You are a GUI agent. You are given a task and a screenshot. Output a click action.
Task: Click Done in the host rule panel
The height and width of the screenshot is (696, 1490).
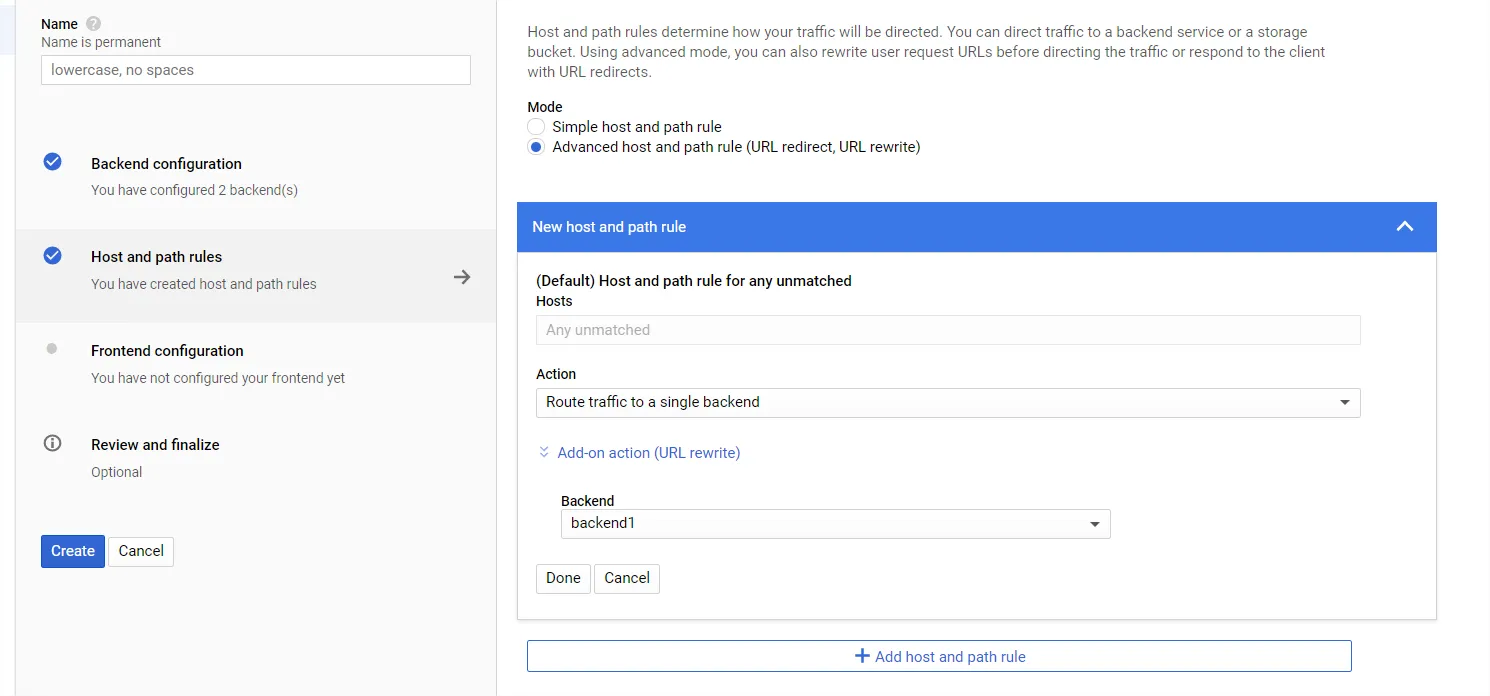[563, 578]
